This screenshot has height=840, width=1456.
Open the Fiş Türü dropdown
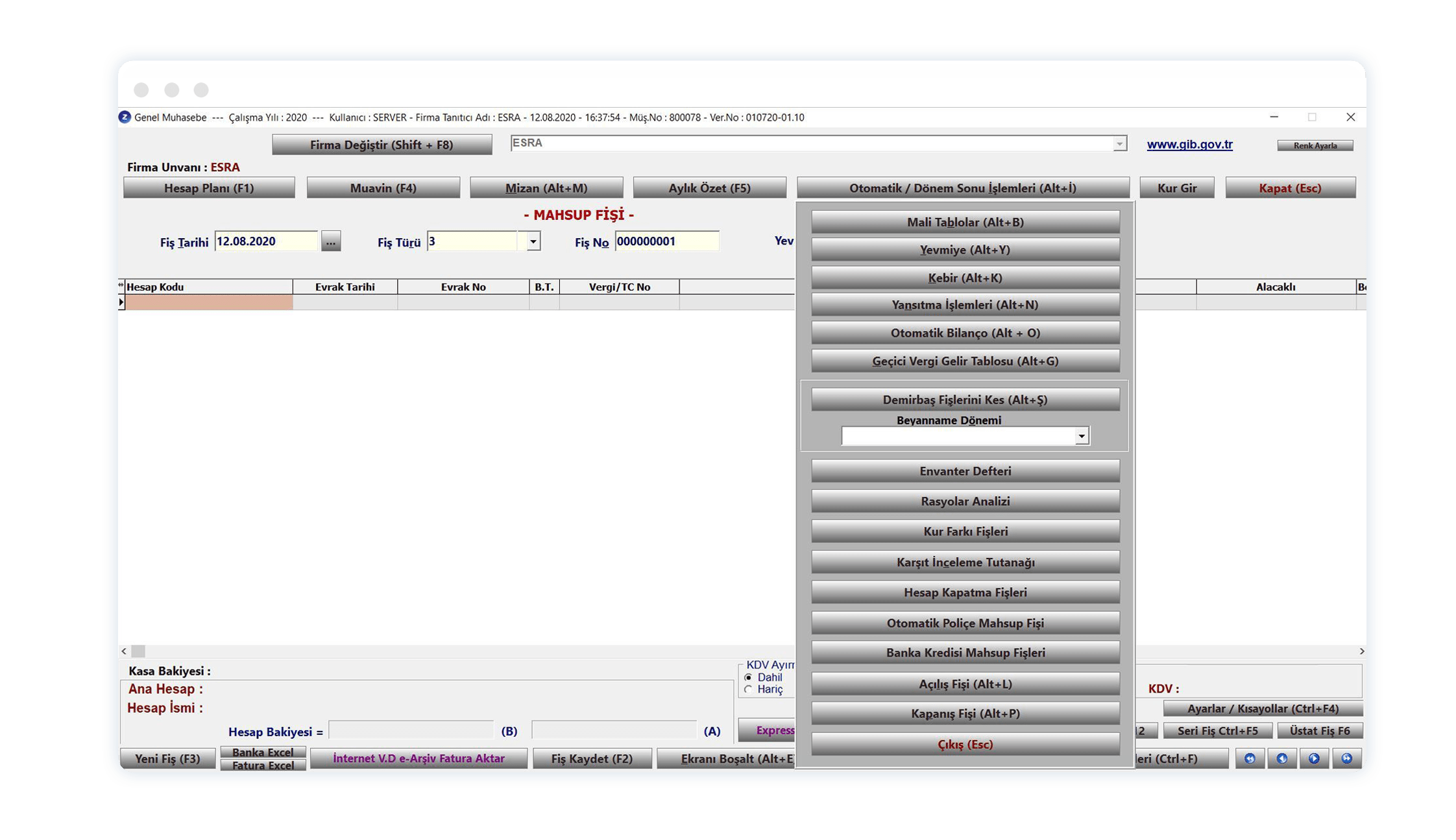point(533,241)
